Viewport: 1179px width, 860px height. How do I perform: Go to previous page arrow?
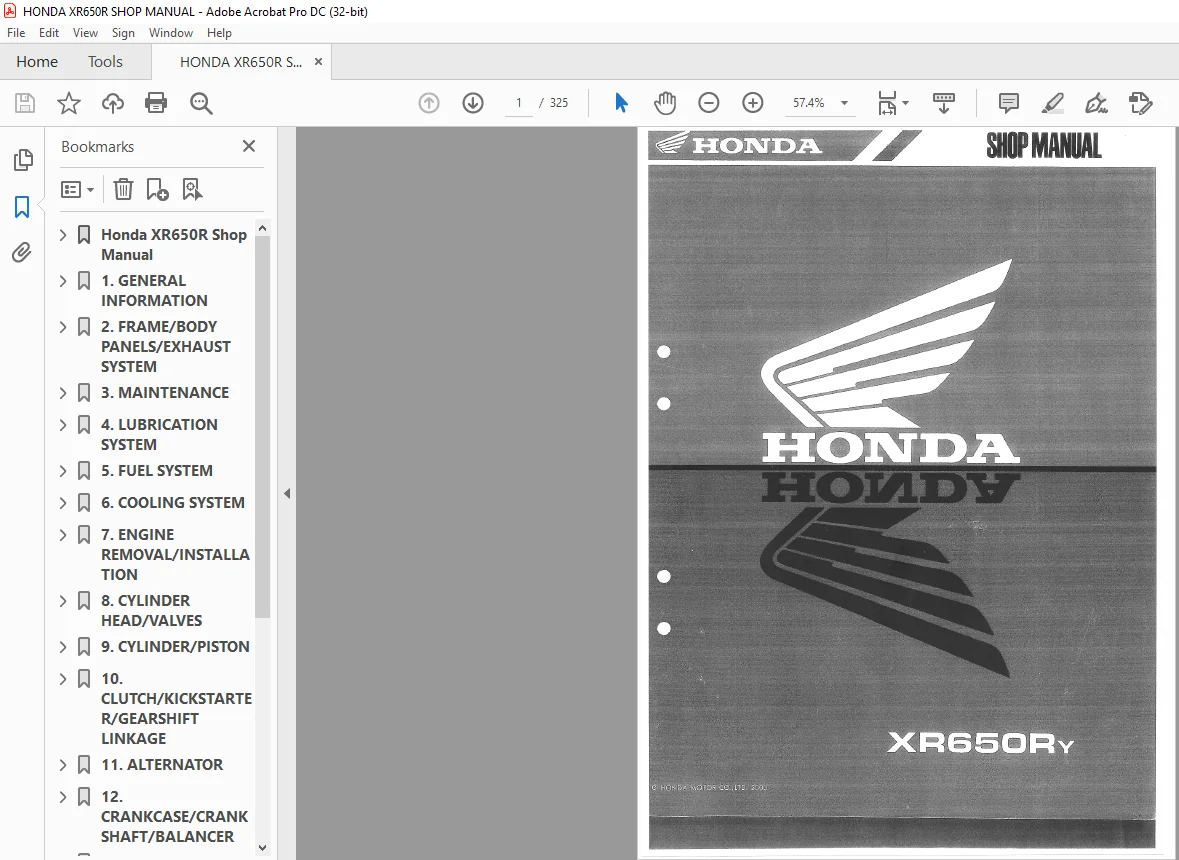[429, 103]
